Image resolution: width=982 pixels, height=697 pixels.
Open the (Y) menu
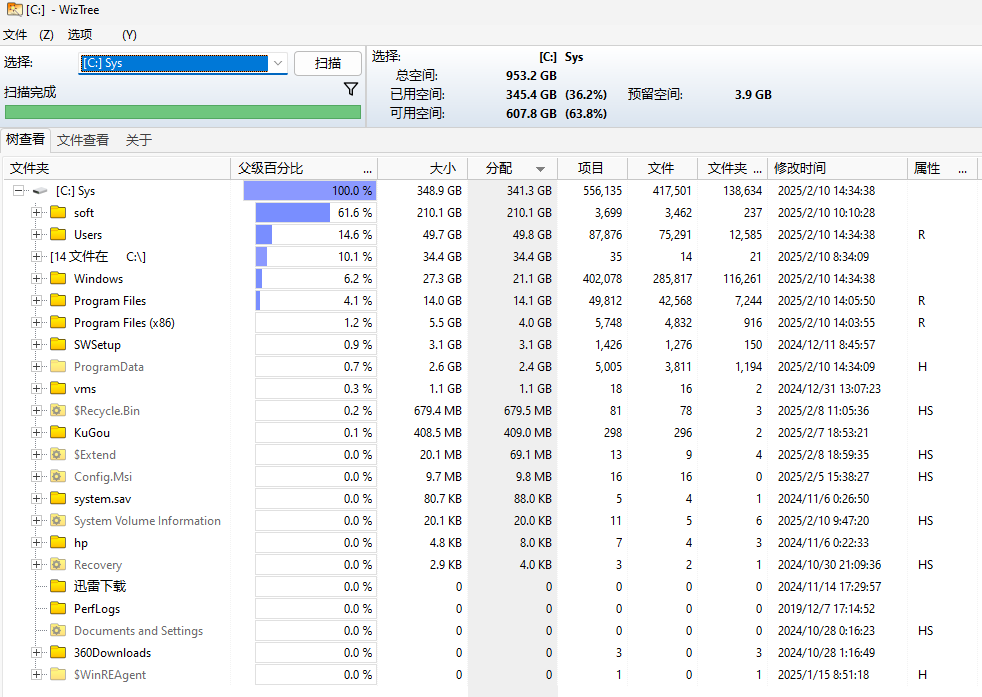coord(129,34)
